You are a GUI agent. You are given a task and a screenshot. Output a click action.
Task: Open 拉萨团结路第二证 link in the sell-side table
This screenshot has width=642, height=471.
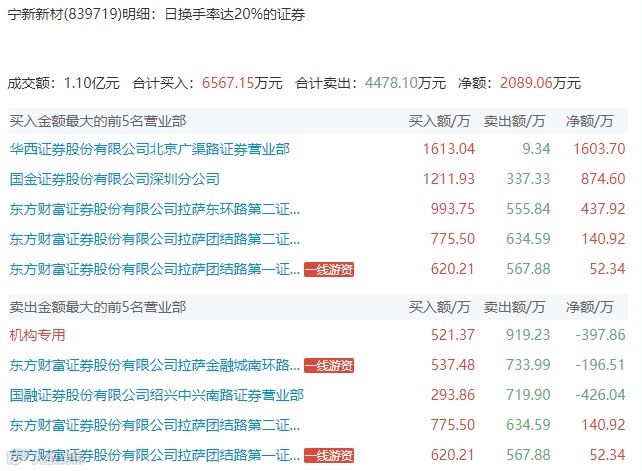[x=155, y=425]
